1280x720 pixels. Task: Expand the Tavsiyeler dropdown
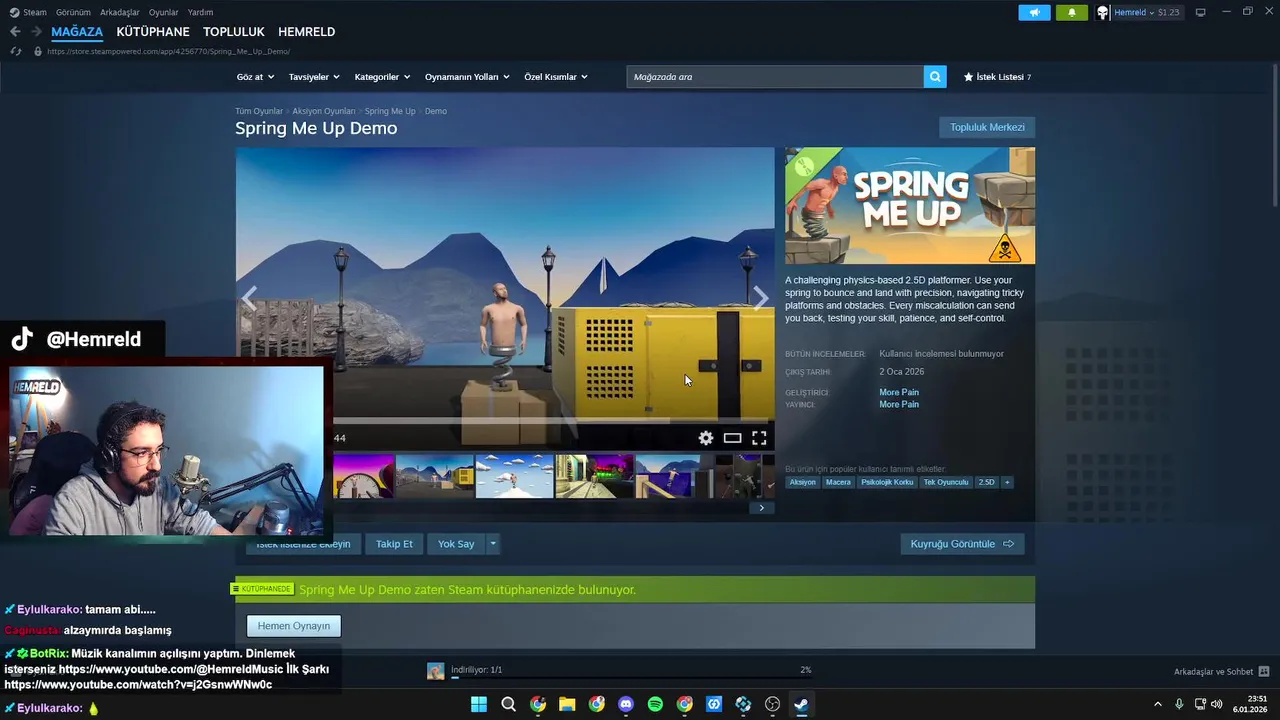(x=314, y=77)
